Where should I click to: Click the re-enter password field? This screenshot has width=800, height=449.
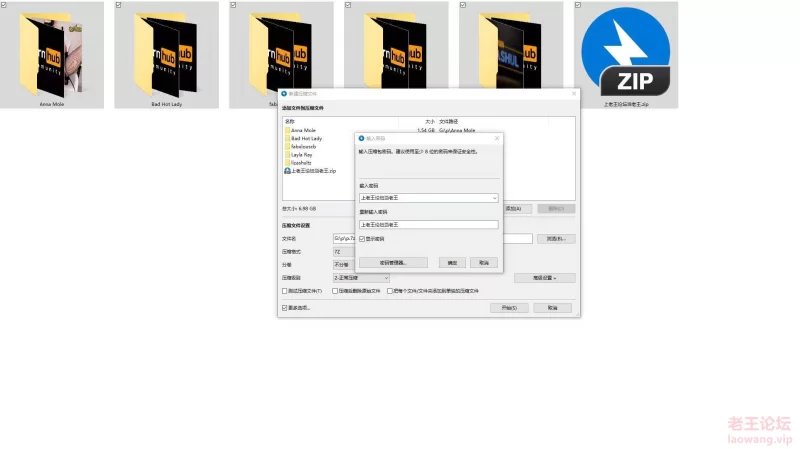[x=429, y=224]
